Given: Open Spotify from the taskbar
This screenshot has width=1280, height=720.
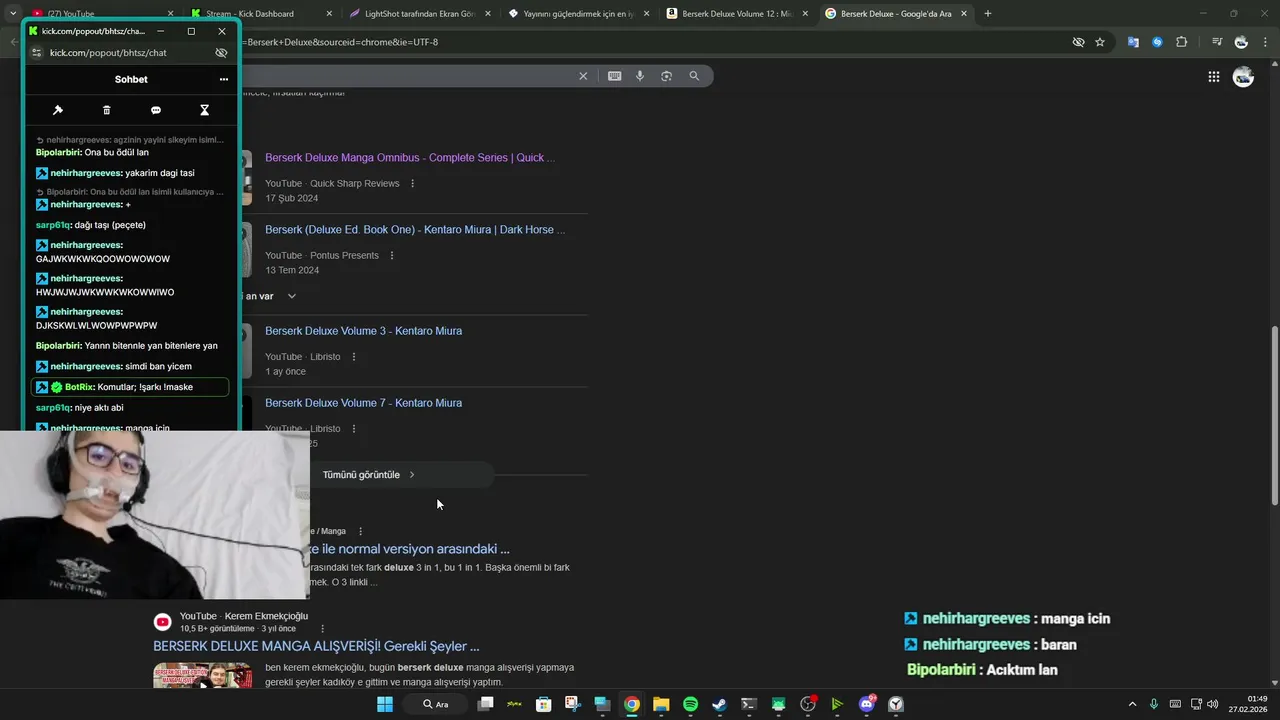Looking at the screenshot, I should point(690,704).
